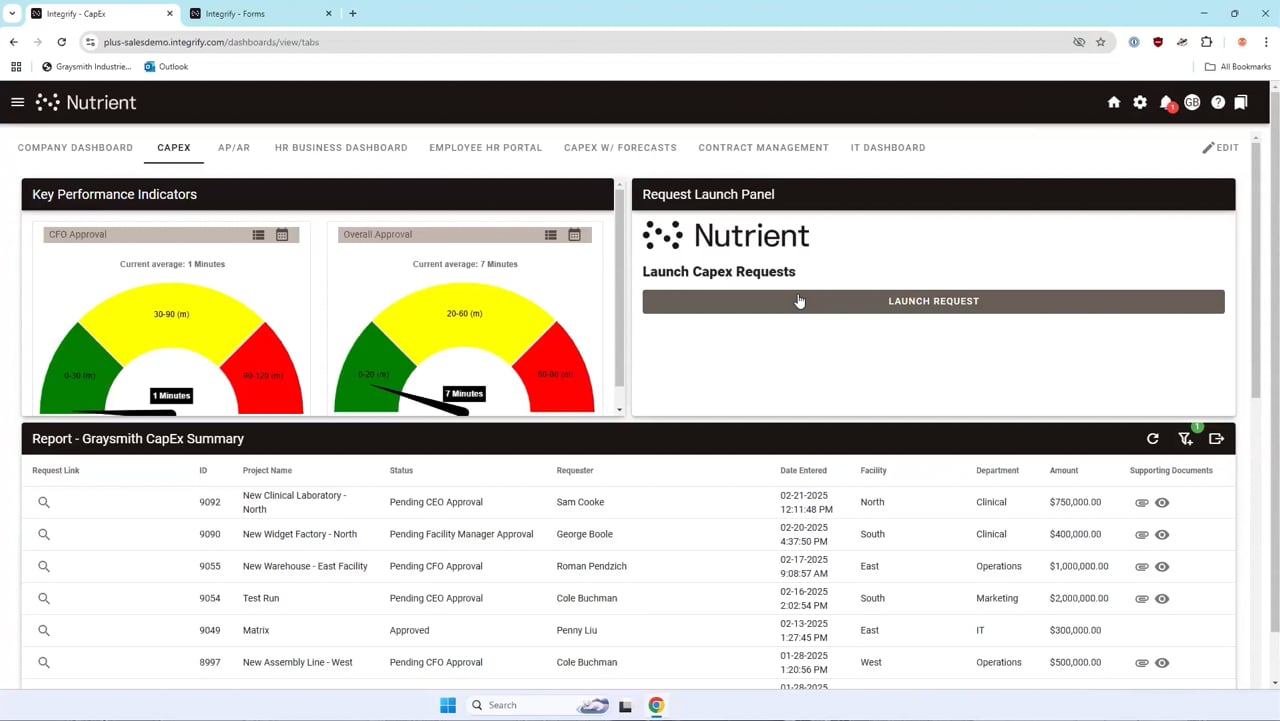Open request link for Test Run row
Image resolution: width=1280 pixels, height=721 pixels.
pyautogui.click(x=44, y=598)
